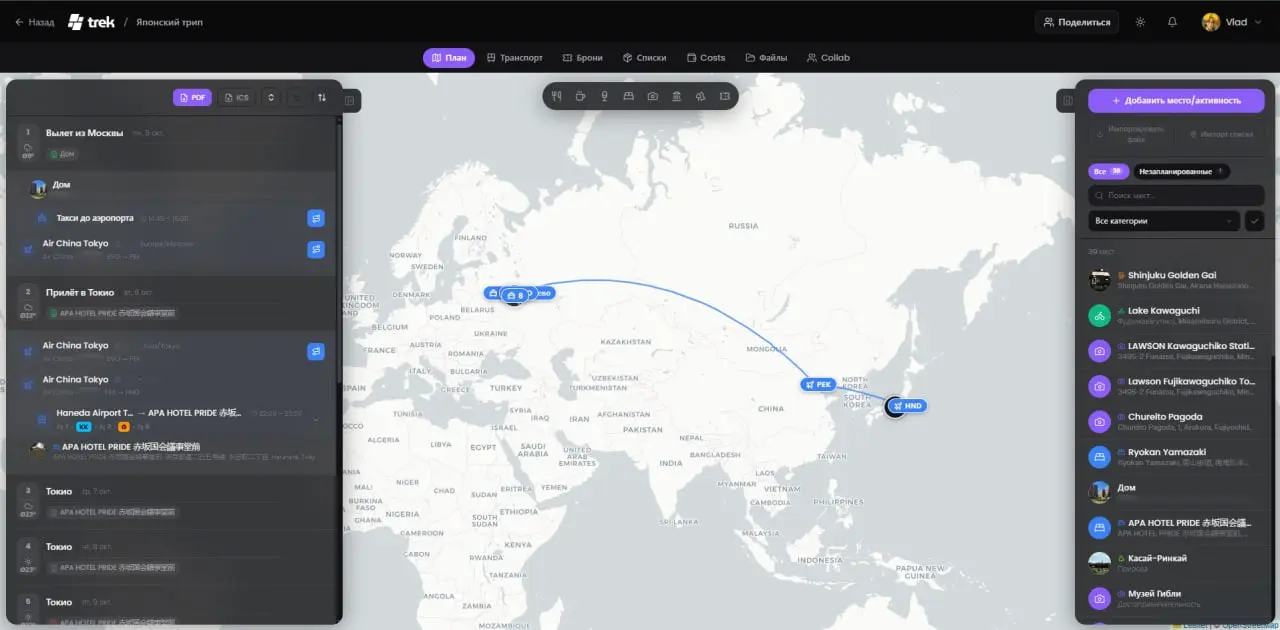Click the dimmed icon button next to ICS
The image size is (1280, 630).
[x=296, y=97]
